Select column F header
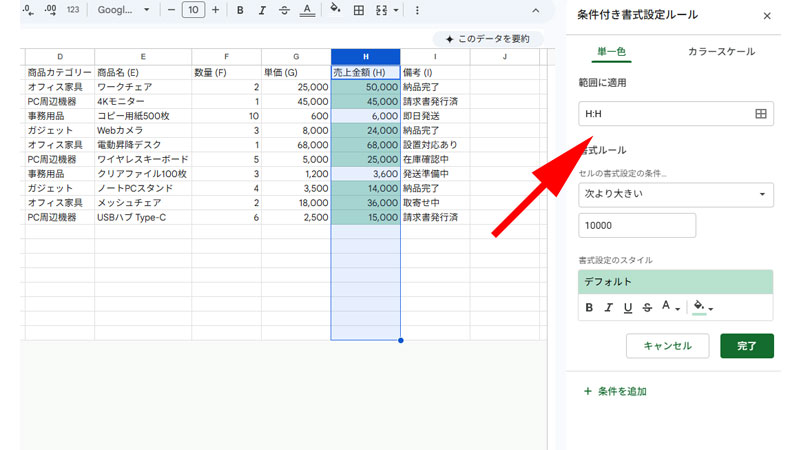Image resolution: width=800 pixels, height=450 pixels. coord(227,57)
